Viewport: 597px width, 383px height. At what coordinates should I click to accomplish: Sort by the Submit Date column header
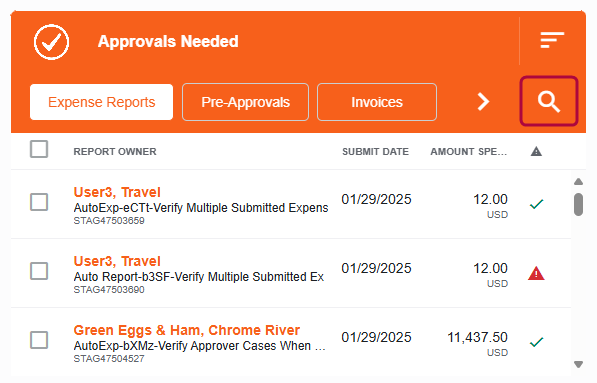(x=375, y=152)
